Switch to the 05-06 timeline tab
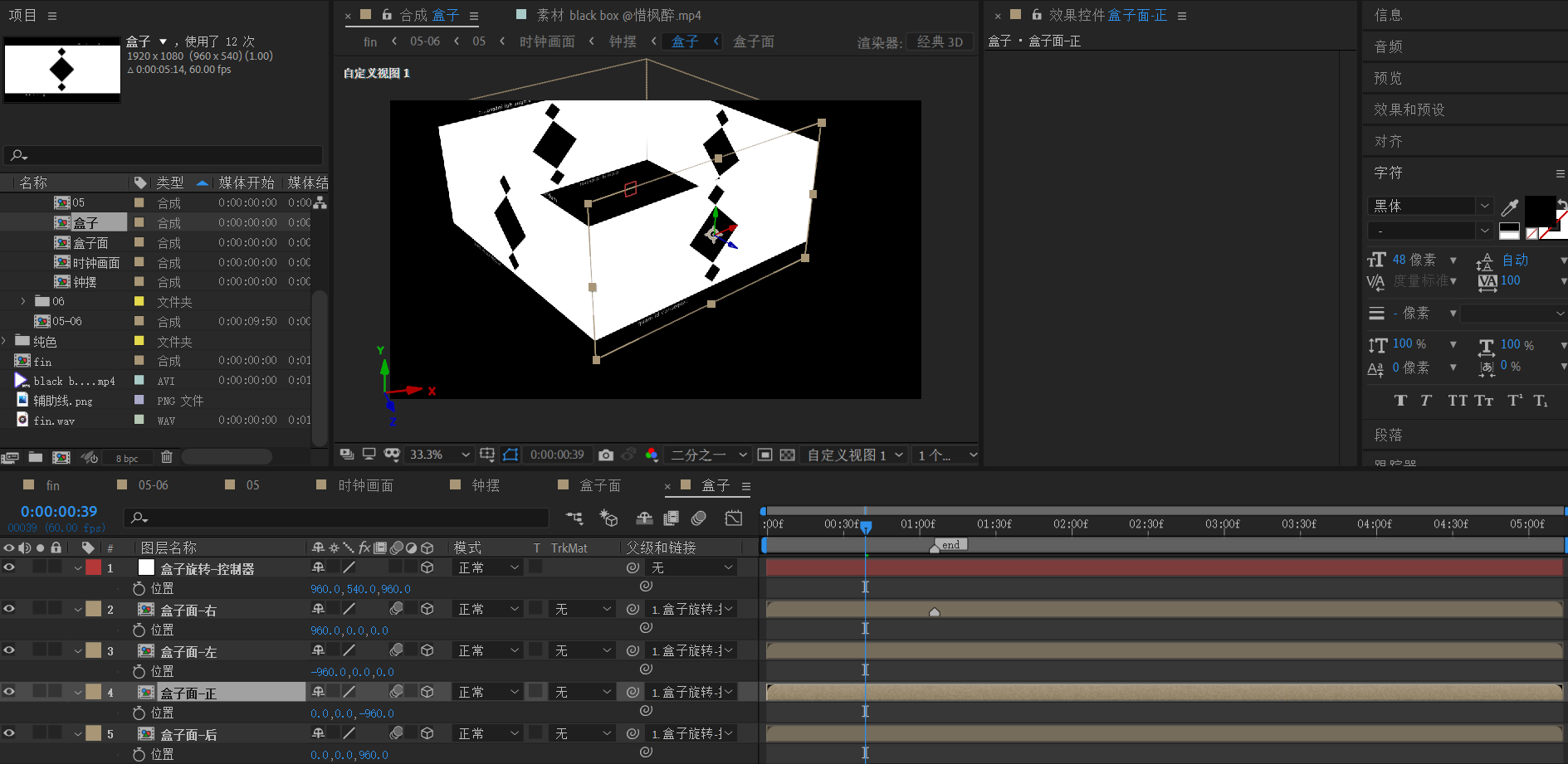Screen dimensions: 1568x764 pyautogui.click(x=154, y=485)
